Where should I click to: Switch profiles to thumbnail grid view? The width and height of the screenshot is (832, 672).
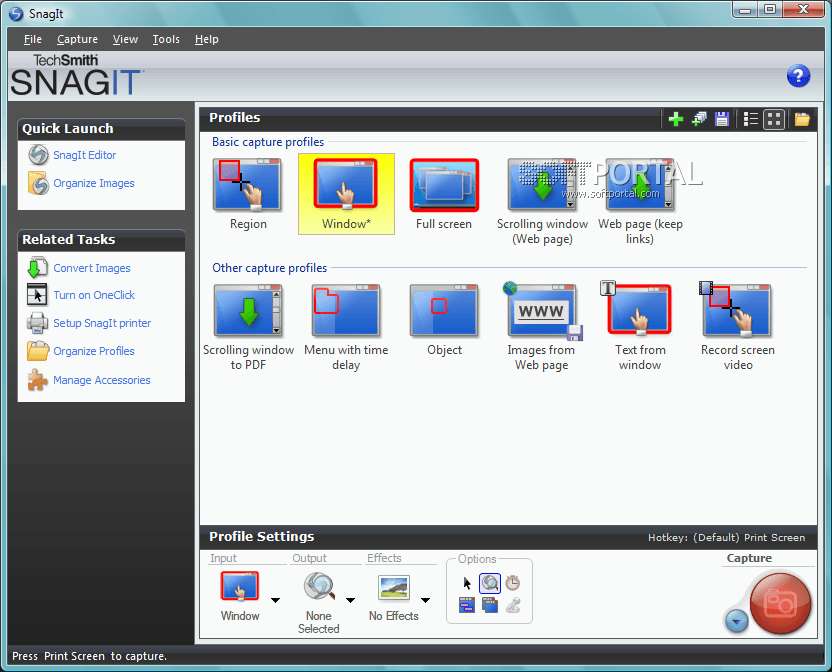coord(774,119)
